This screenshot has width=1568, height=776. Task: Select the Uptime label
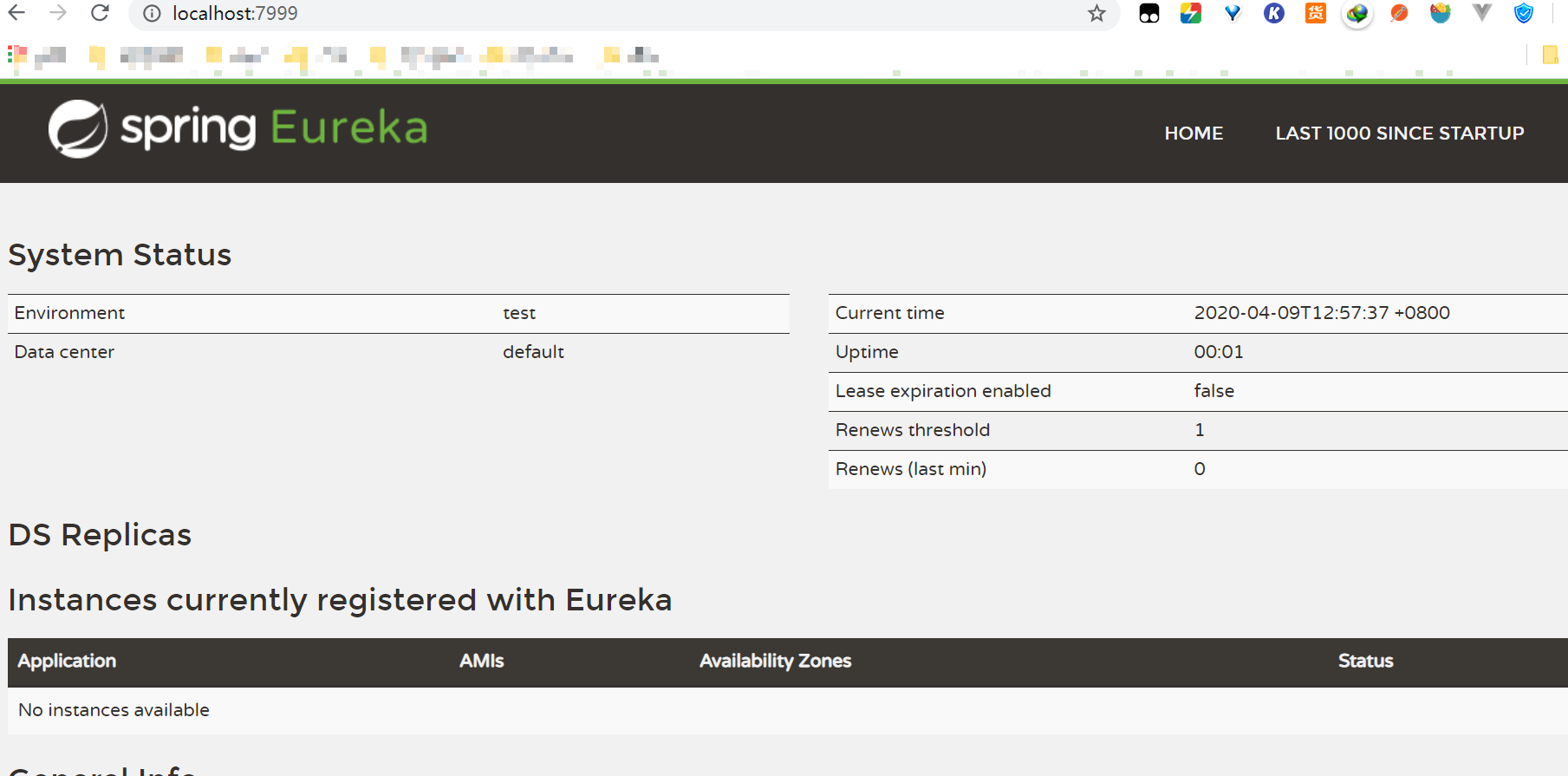coord(867,352)
